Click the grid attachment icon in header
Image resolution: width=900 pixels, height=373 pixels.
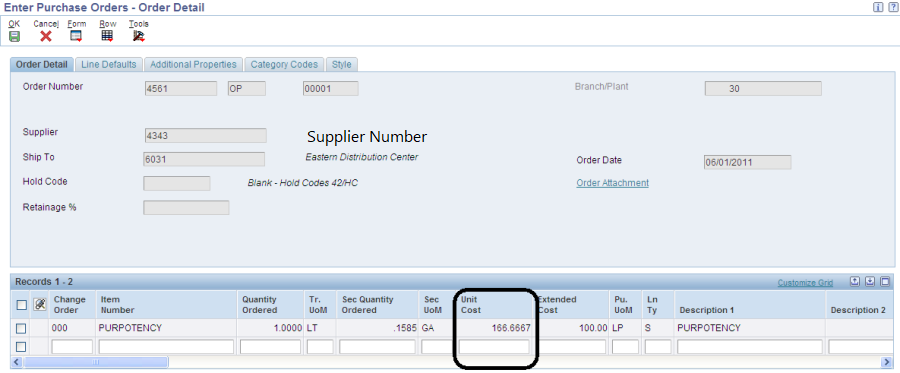pos(40,305)
